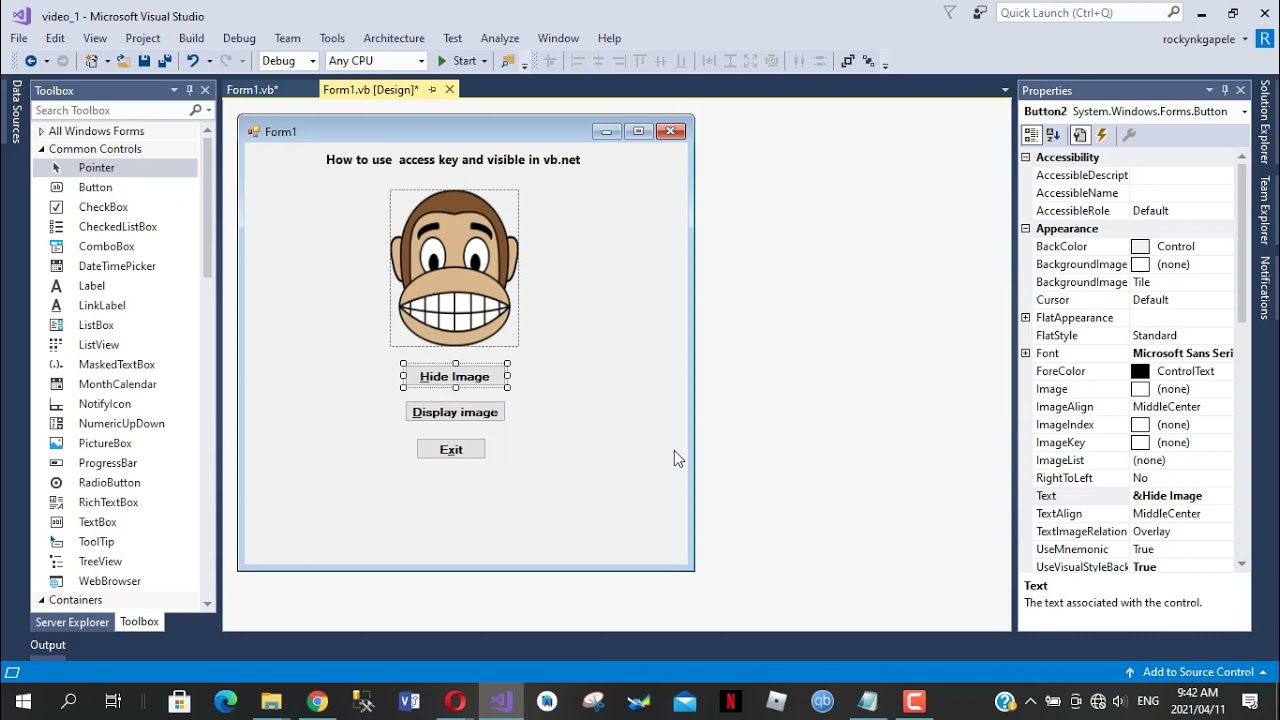This screenshot has height=720, width=1280.
Task: Save the current file with Save icon
Action: [144, 61]
